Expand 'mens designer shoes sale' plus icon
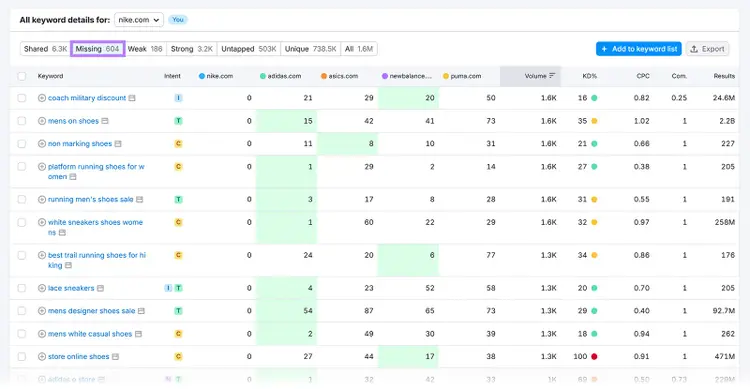This screenshot has height=389, width=750. [x=42, y=311]
